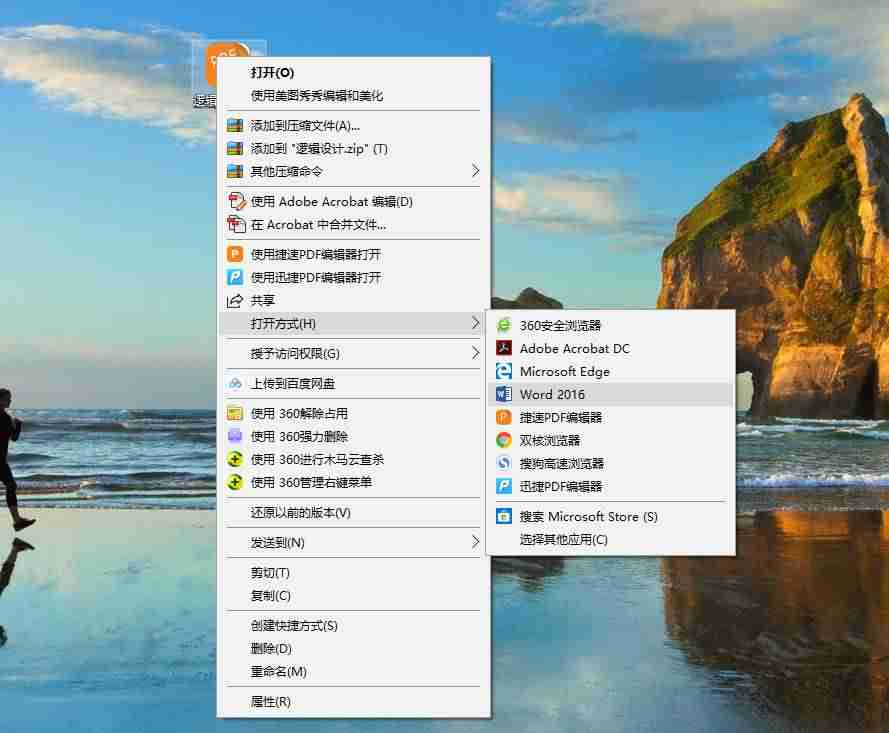Click the 迅捷PDF编辑器 blue icon in the submenu
The image size is (889, 733).
pos(503,486)
